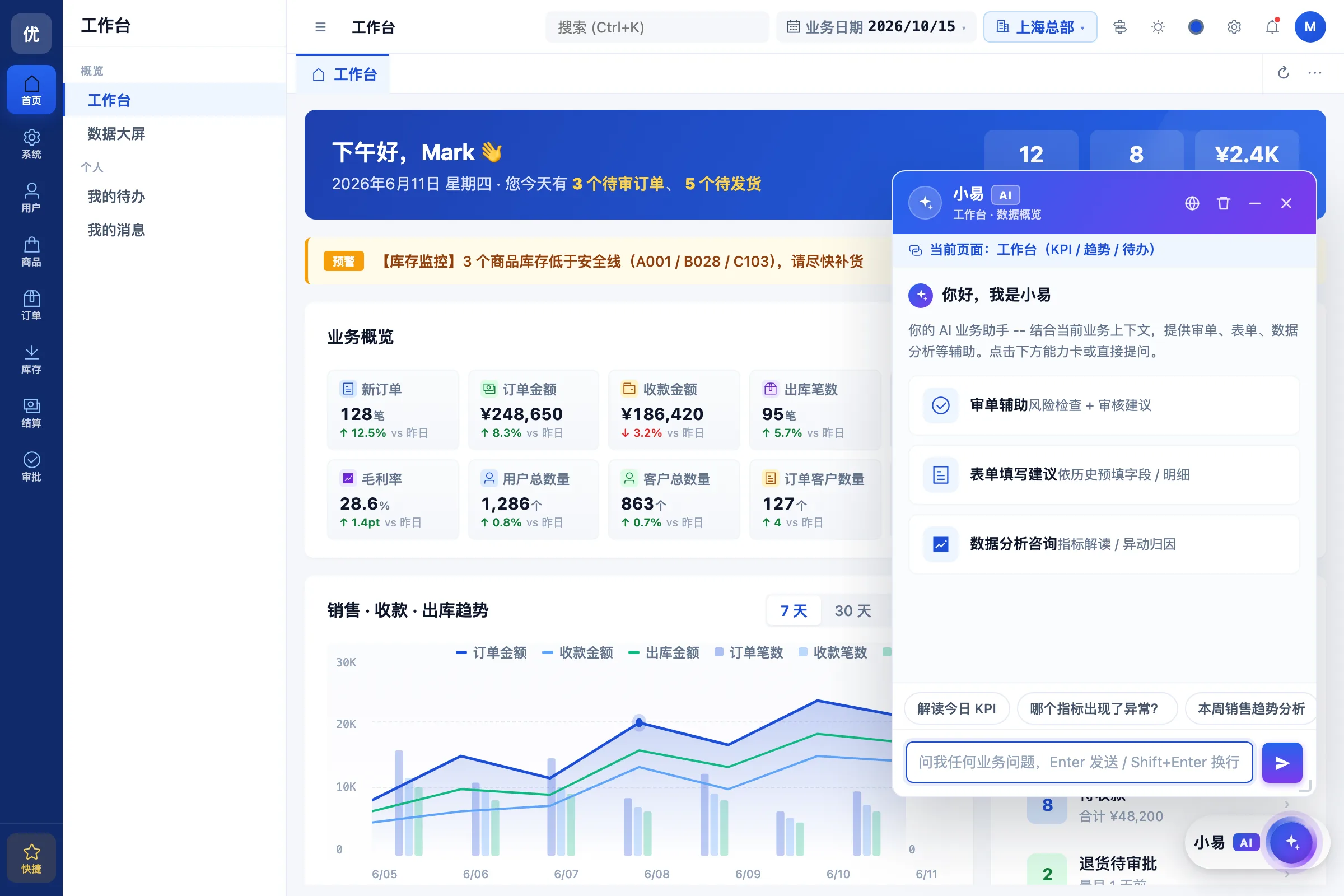This screenshot has width=1344, height=896.
Task: Toggle 订单金额 legend series
Action: pos(492,652)
